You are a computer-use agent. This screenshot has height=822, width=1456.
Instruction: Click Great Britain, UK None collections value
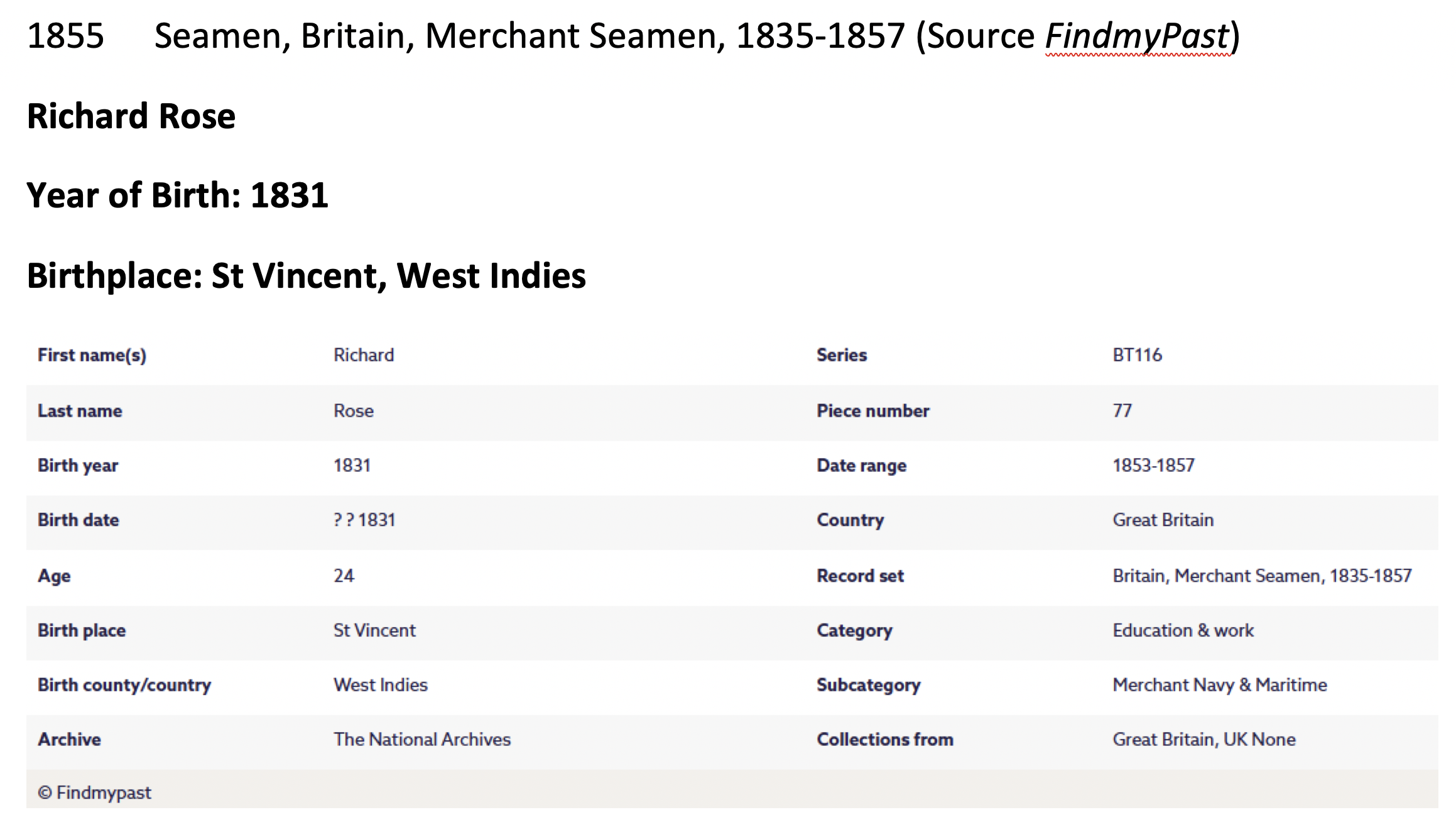[1203, 740]
